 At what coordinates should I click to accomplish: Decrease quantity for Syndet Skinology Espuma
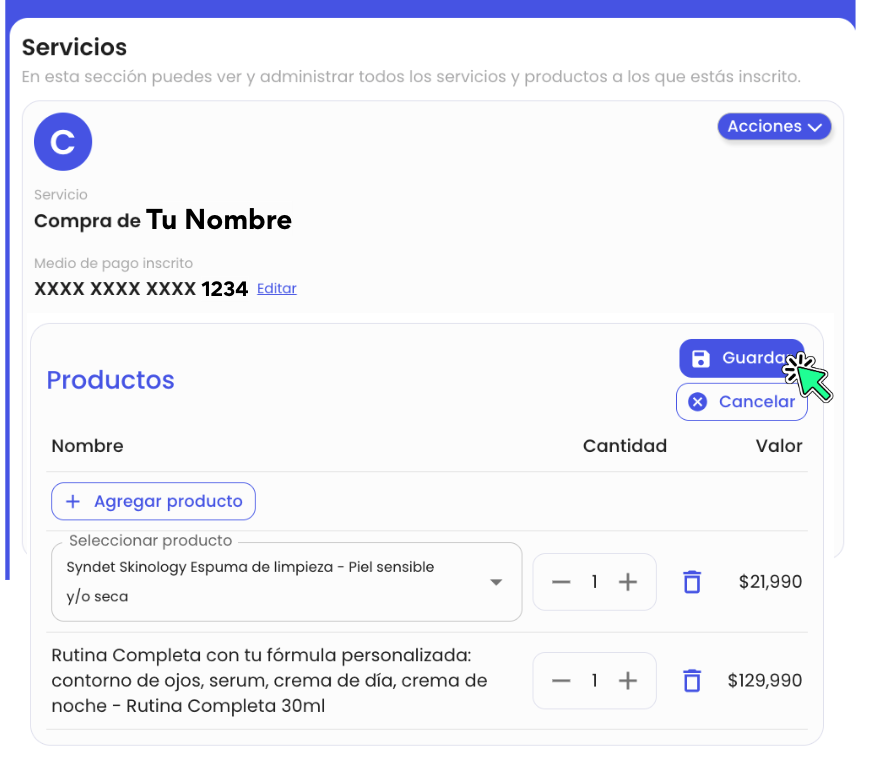[561, 582]
